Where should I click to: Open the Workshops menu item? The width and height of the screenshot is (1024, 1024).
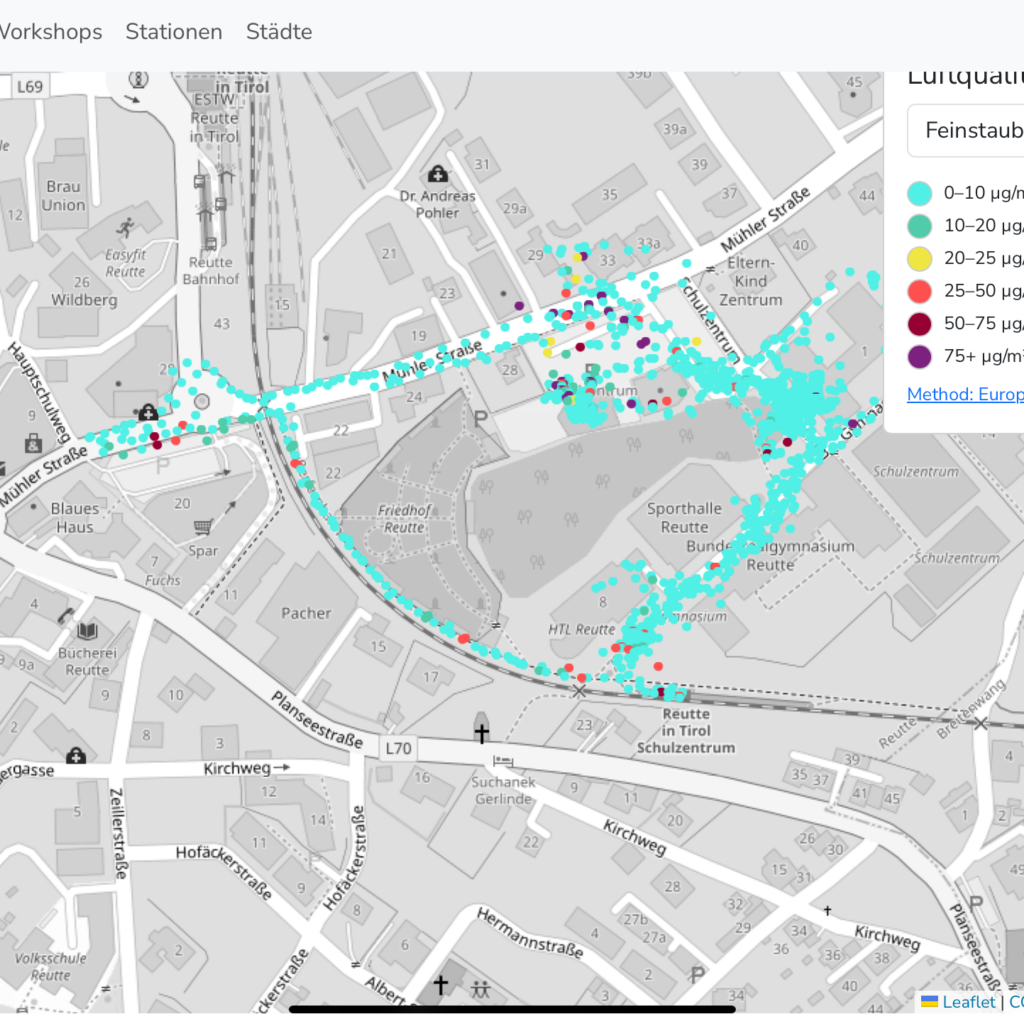49,32
